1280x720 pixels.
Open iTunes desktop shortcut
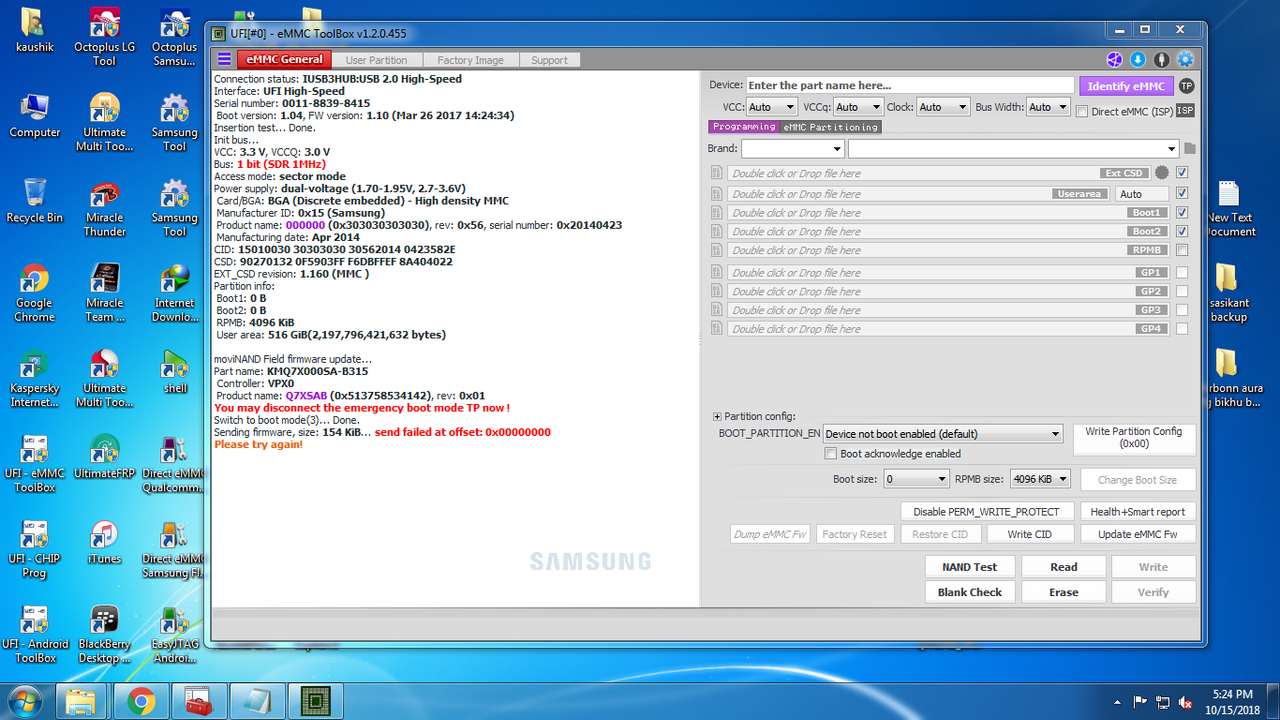(104, 543)
